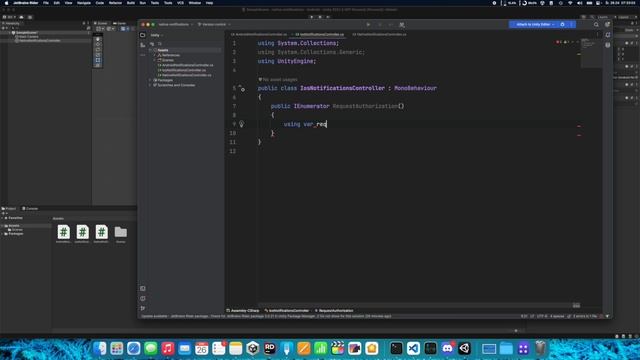Click the Rider Search Everywhere magnifier
The image size is (640, 360).
click(596, 24)
